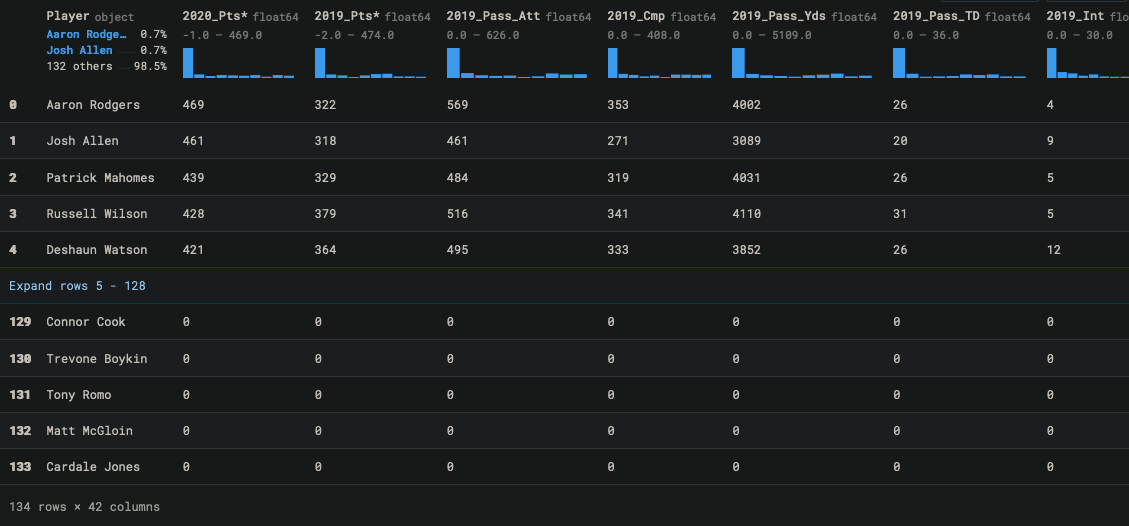The width and height of the screenshot is (1129, 526).
Task: Select the 2019_Pass_Att column header
Action: point(494,17)
